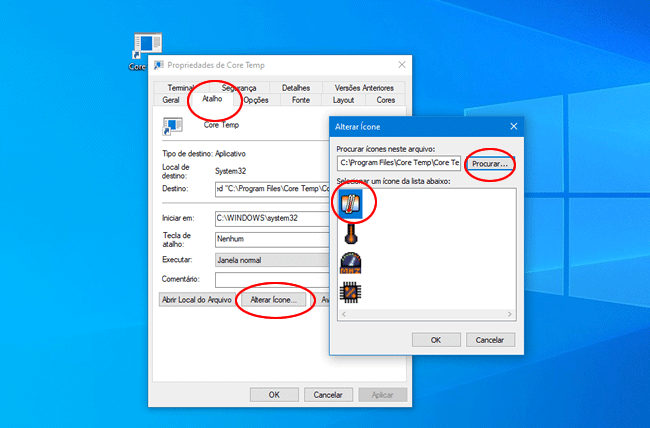Select the CPU chip icon
Image resolution: width=650 pixels, height=428 pixels.
[351, 293]
